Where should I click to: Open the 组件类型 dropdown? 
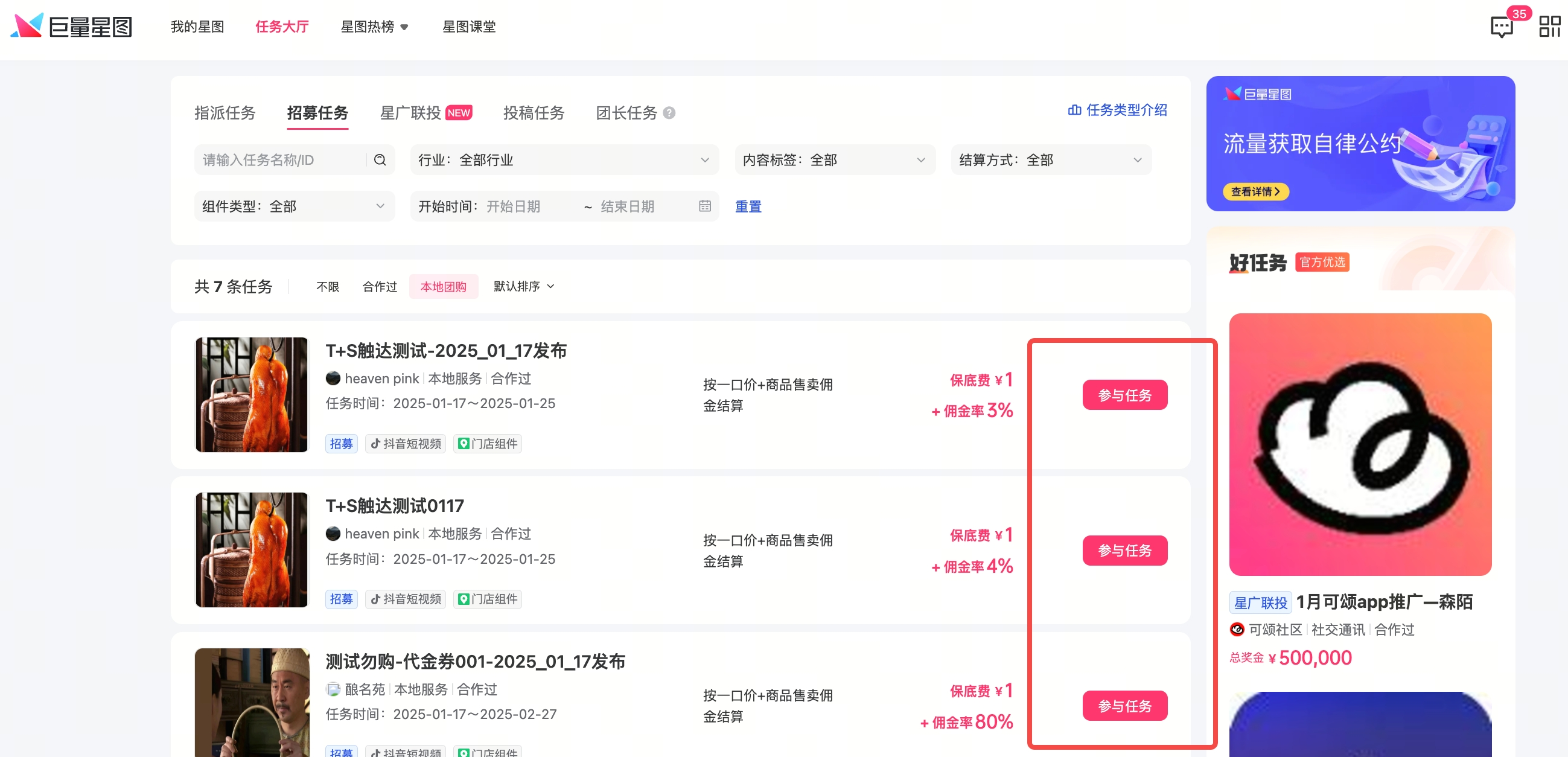pos(294,206)
